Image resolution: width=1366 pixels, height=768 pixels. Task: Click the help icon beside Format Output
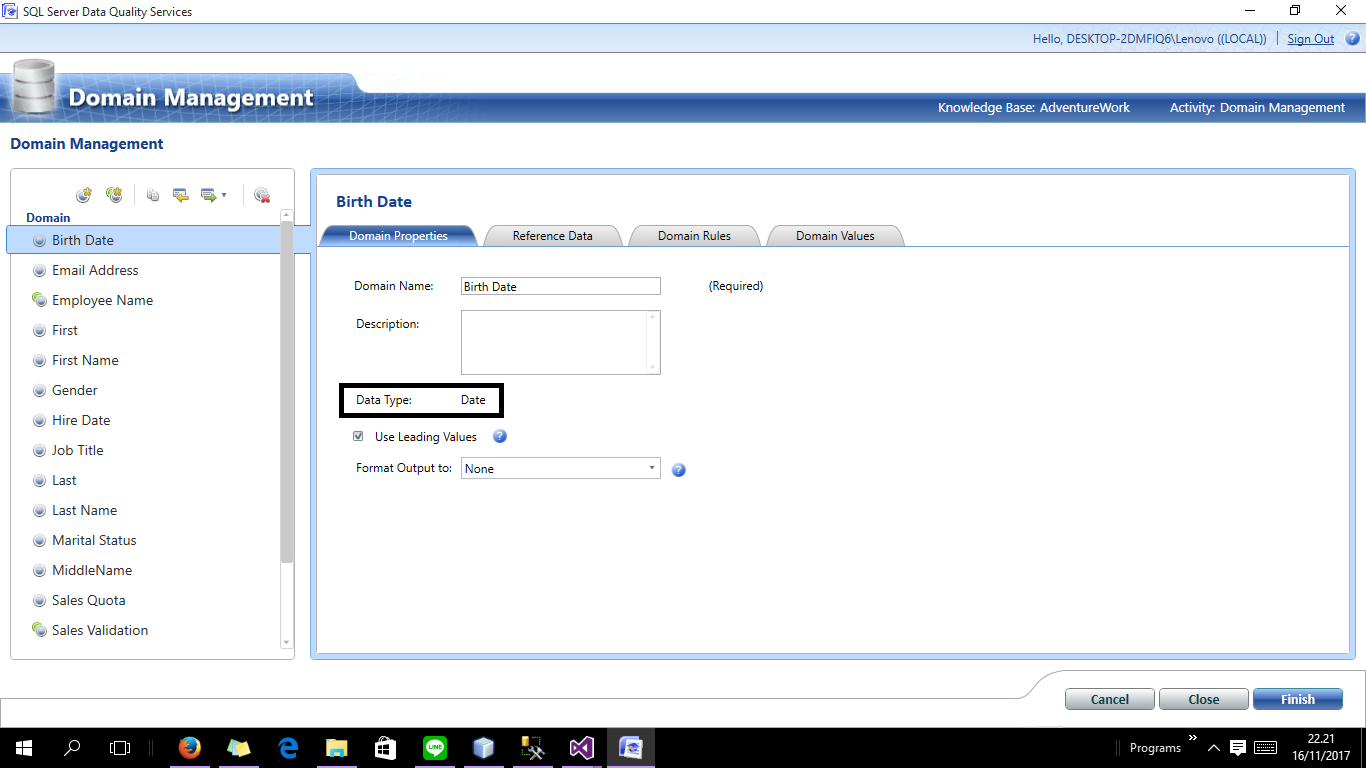[678, 469]
